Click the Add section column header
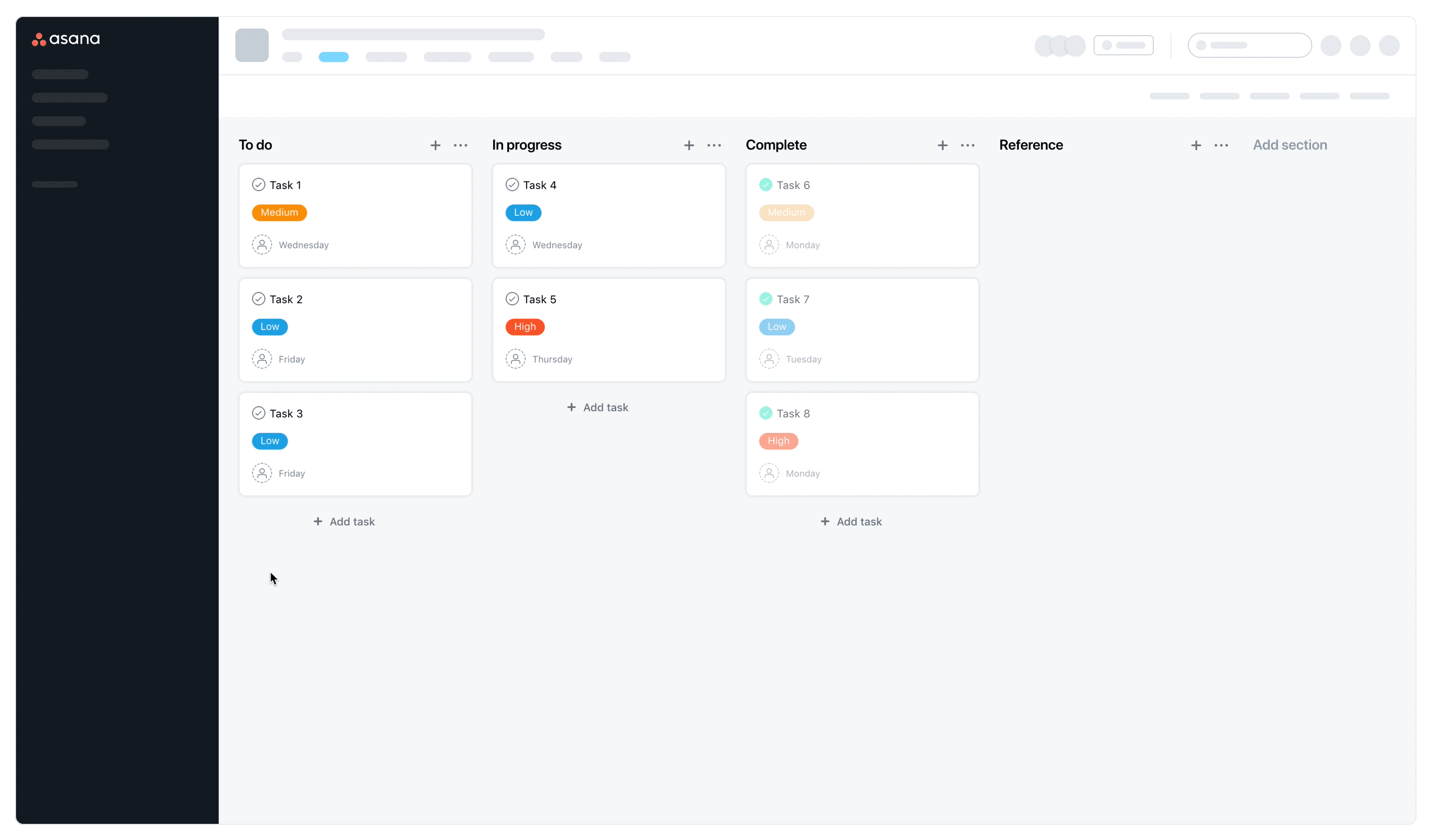This screenshot has height=840, width=1430. 1290,145
